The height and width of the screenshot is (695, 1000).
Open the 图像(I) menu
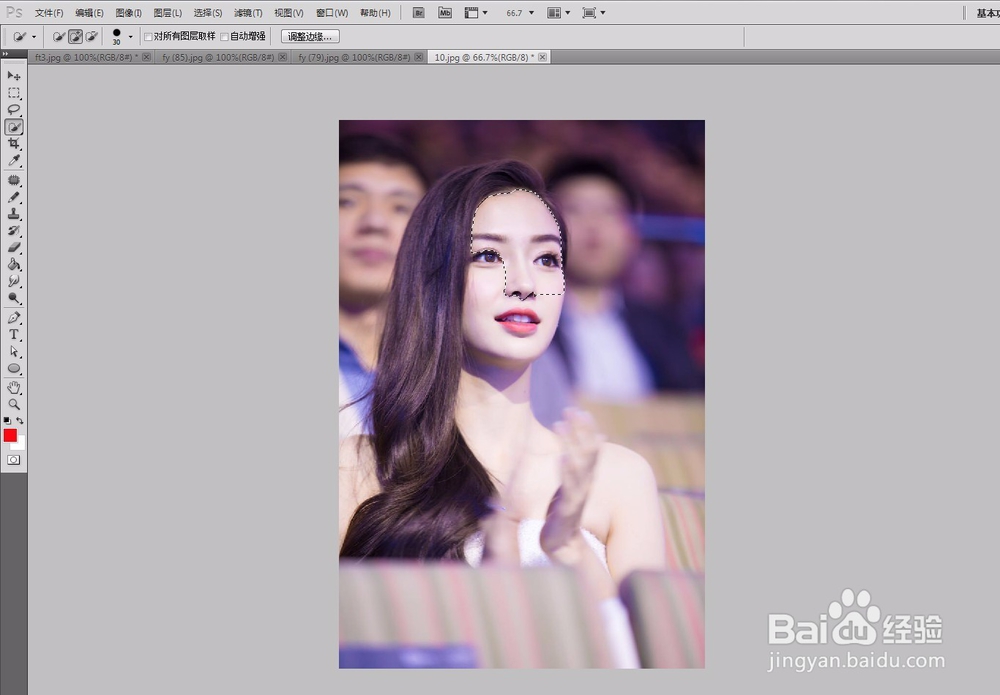coord(128,13)
